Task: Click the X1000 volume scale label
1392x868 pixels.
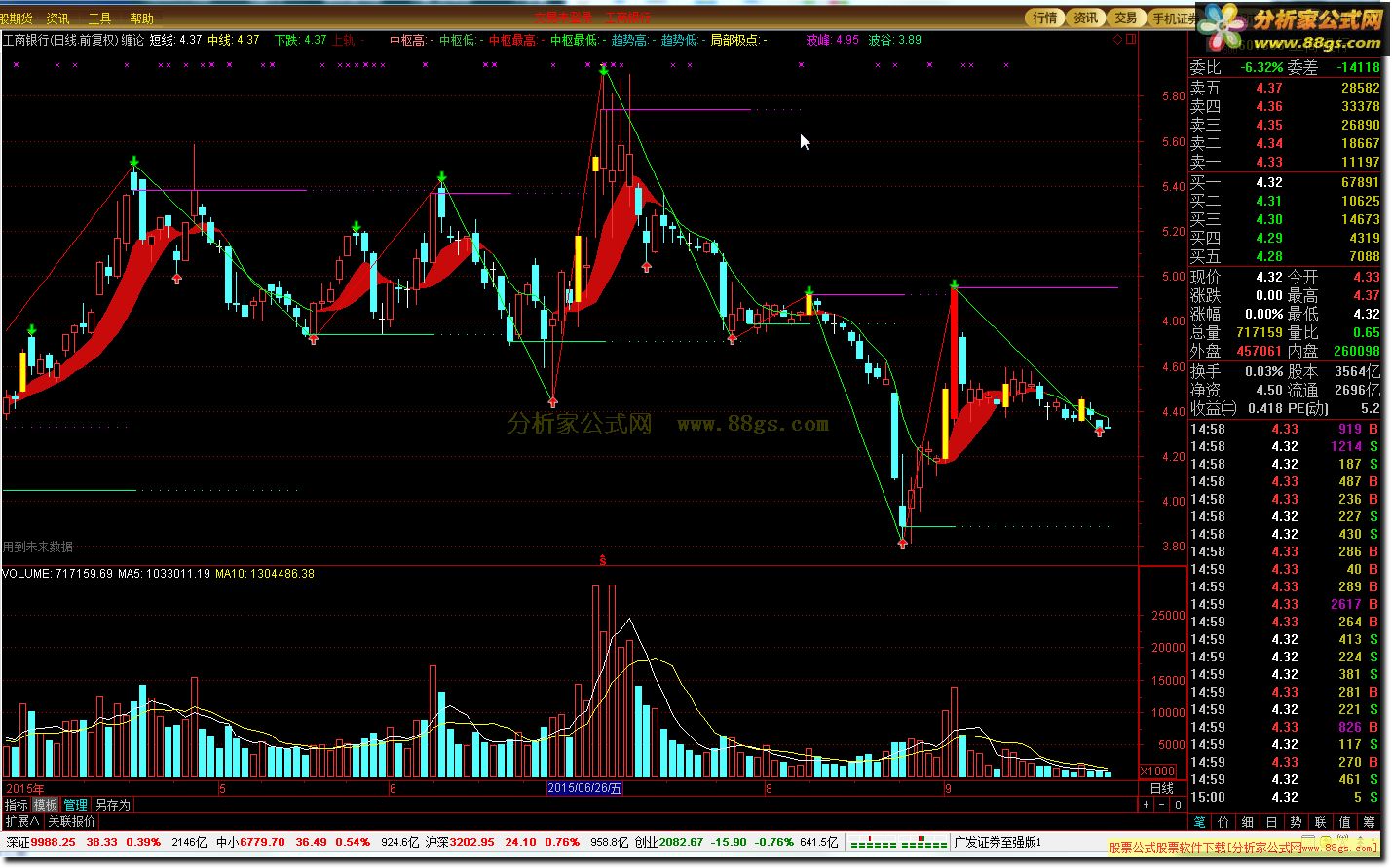Action: (x=1157, y=772)
